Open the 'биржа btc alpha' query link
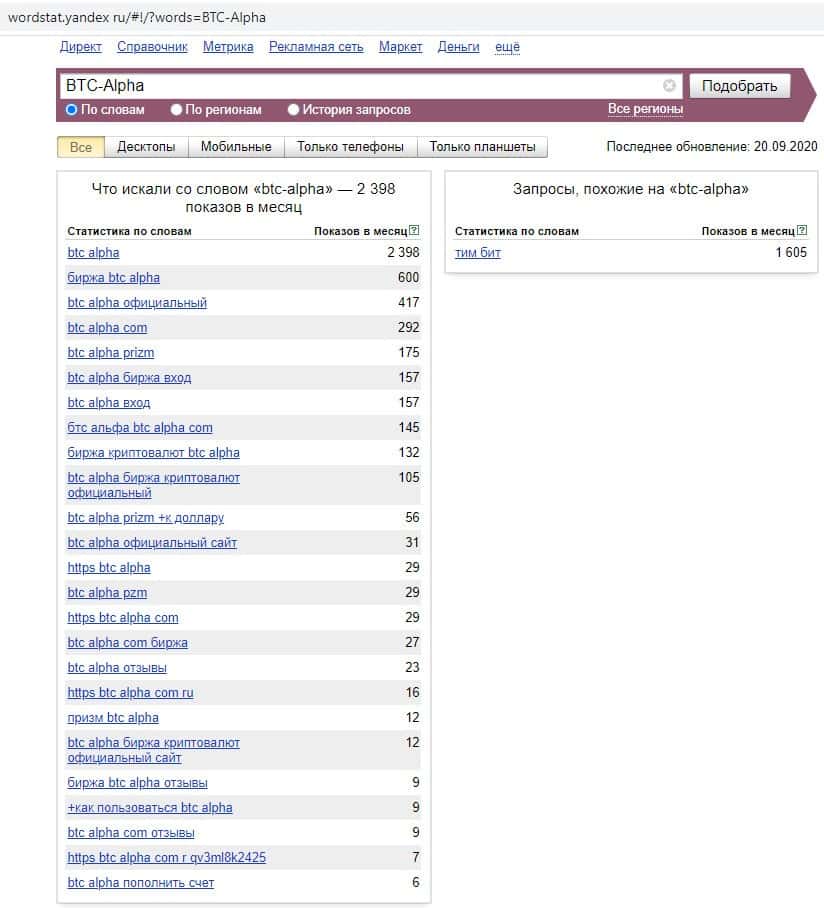The image size is (824, 908). 113,277
